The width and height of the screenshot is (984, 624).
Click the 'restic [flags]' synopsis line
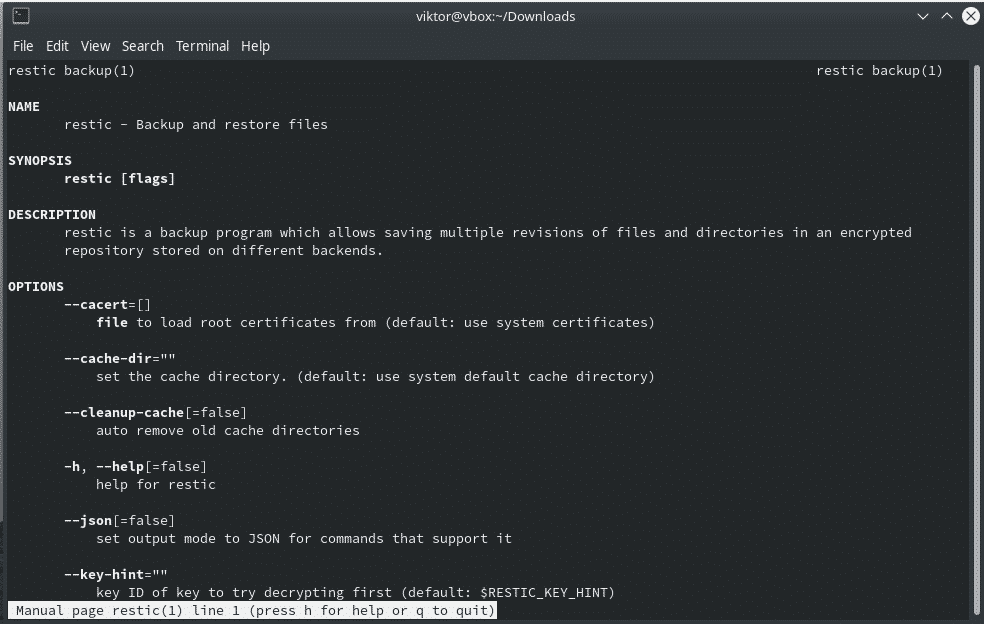click(x=119, y=179)
